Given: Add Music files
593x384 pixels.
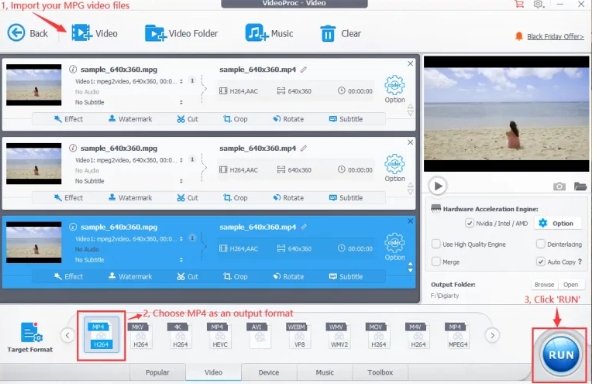Looking at the screenshot, I should [269, 33].
